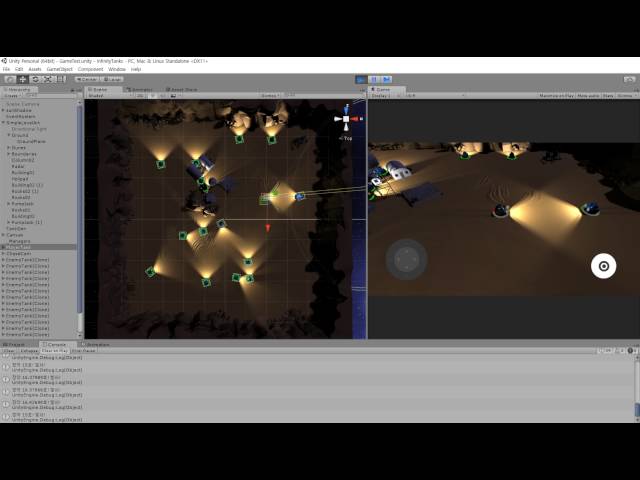Image resolution: width=640 pixels, height=480 pixels.
Task: Open the Assets menu
Action: [x=35, y=69]
